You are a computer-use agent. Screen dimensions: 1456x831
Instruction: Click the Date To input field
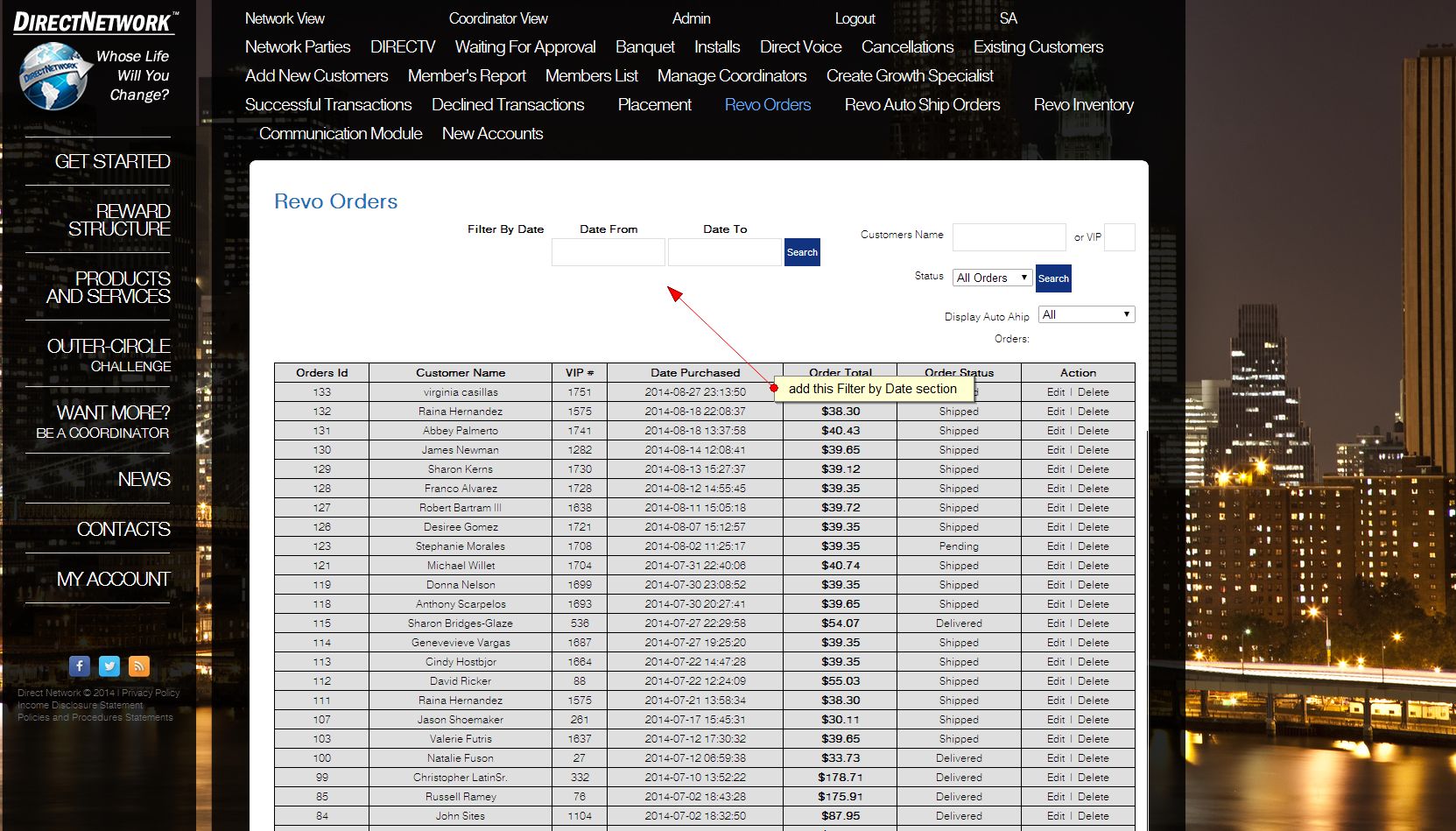click(x=725, y=252)
